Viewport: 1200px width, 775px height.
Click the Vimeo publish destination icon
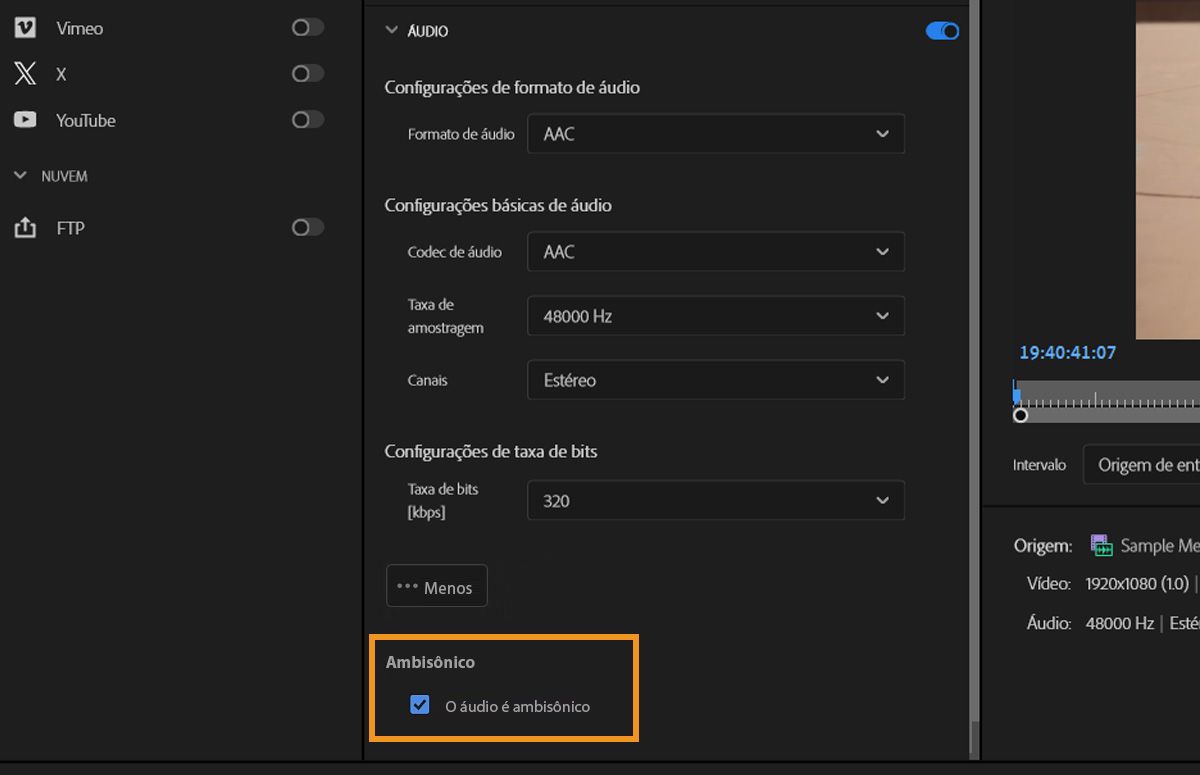(25, 27)
